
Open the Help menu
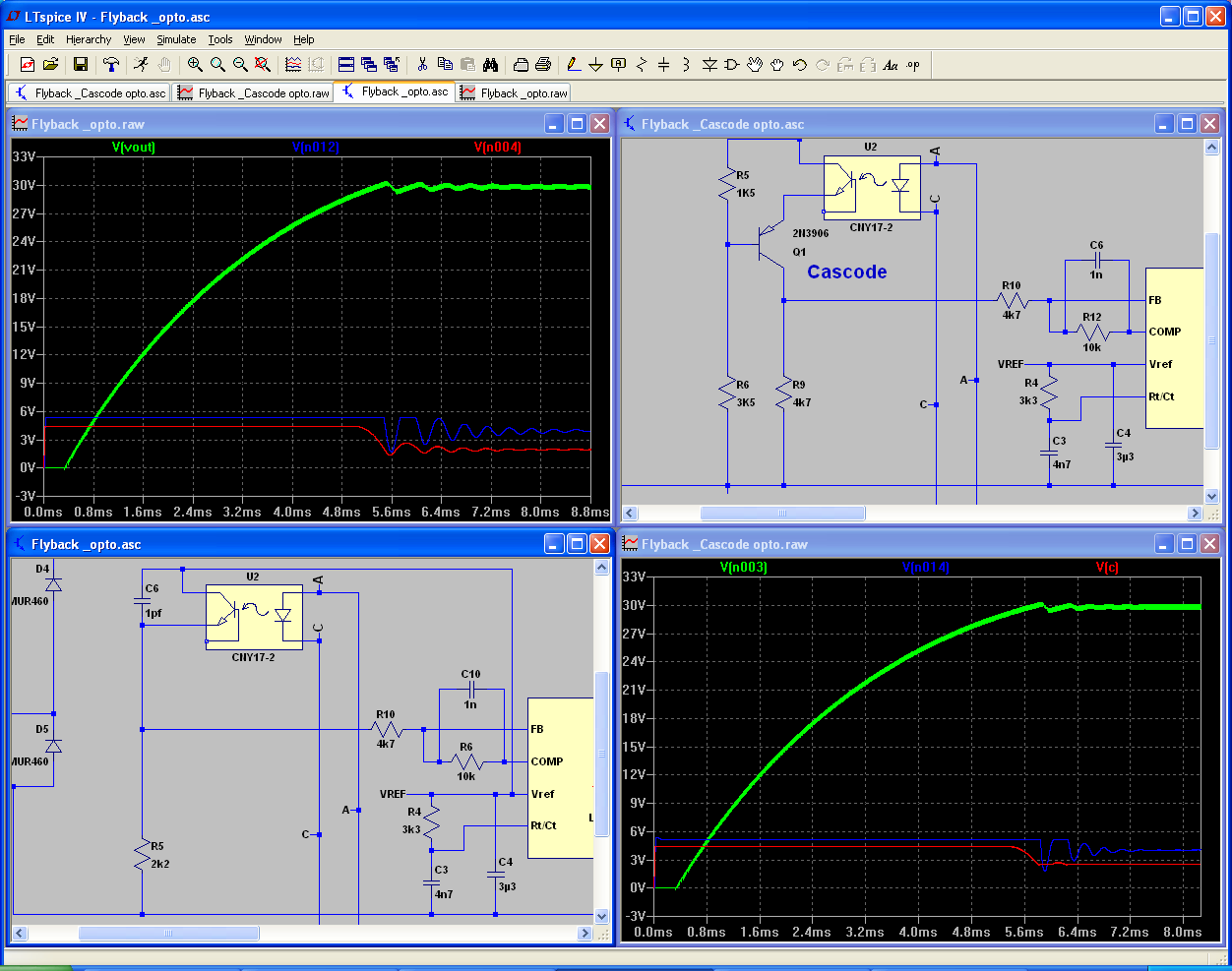click(x=304, y=39)
